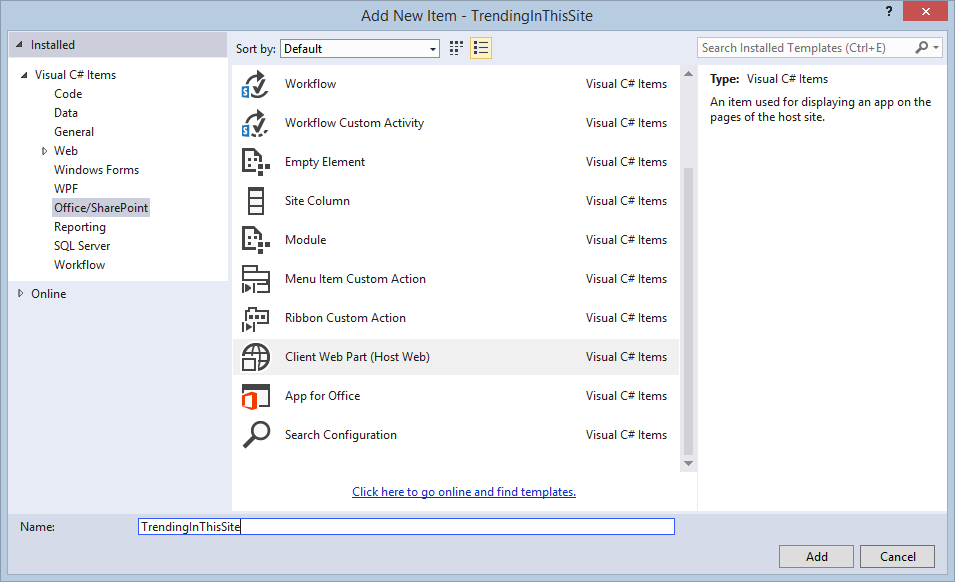This screenshot has width=955, height=582.
Task: Select the 'Site Column' label
Action: click(x=317, y=201)
